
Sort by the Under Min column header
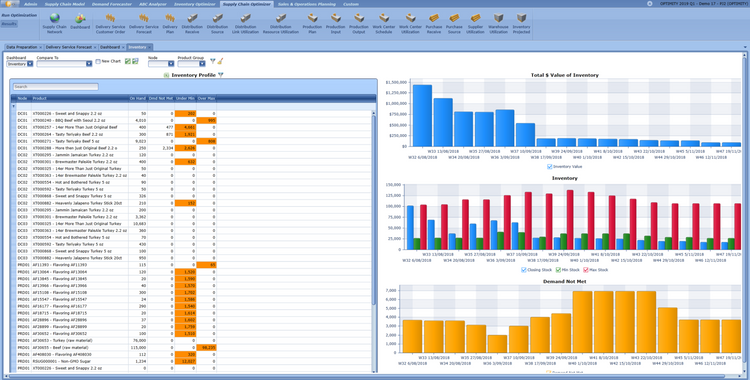pos(185,98)
